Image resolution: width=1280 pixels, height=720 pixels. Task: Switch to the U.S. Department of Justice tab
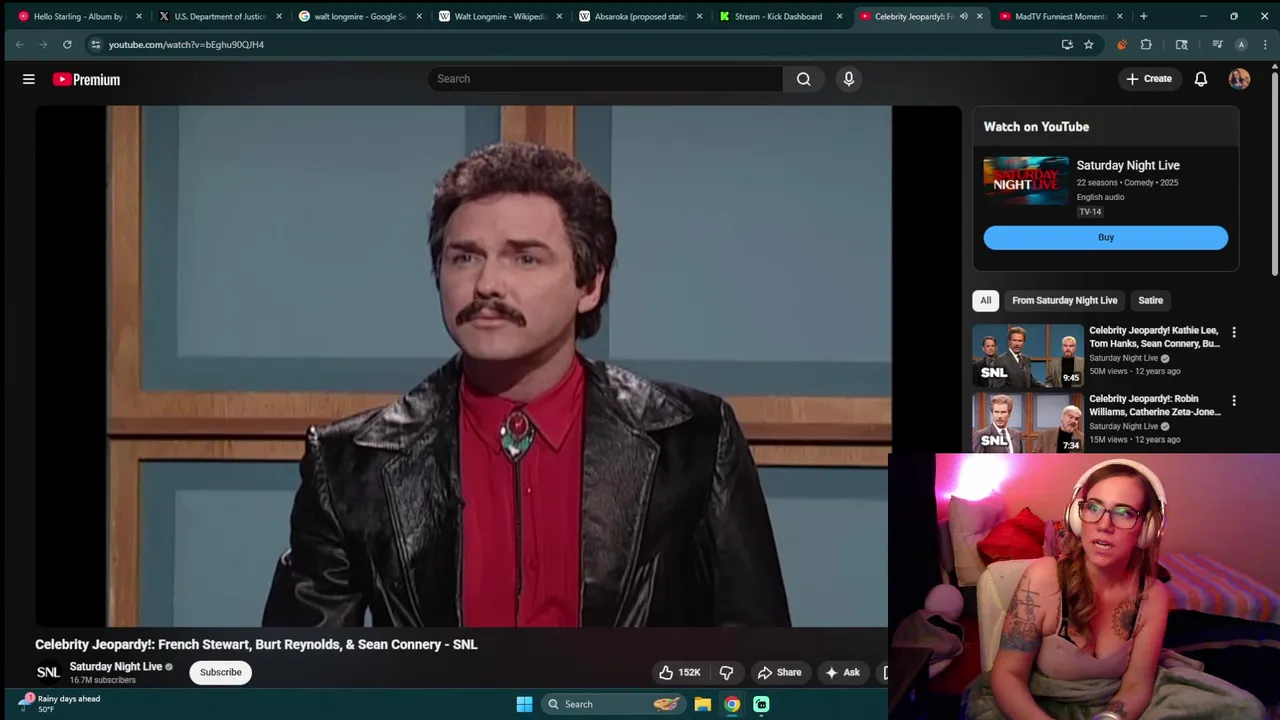tap(218, 16)
